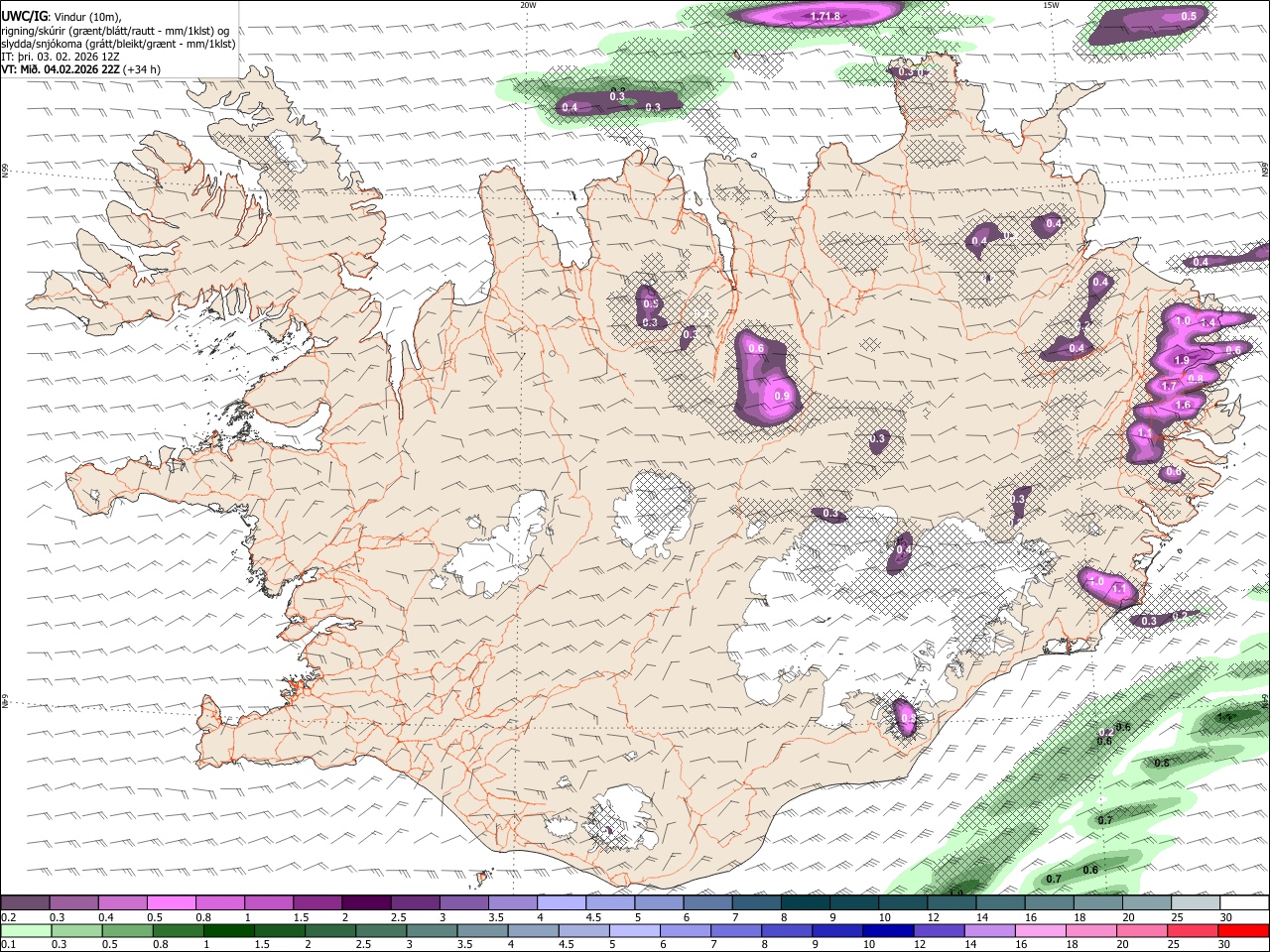1270x952 pixels.
Task: Click the violet 12–14 rain legend swatch
Action: 939,930
